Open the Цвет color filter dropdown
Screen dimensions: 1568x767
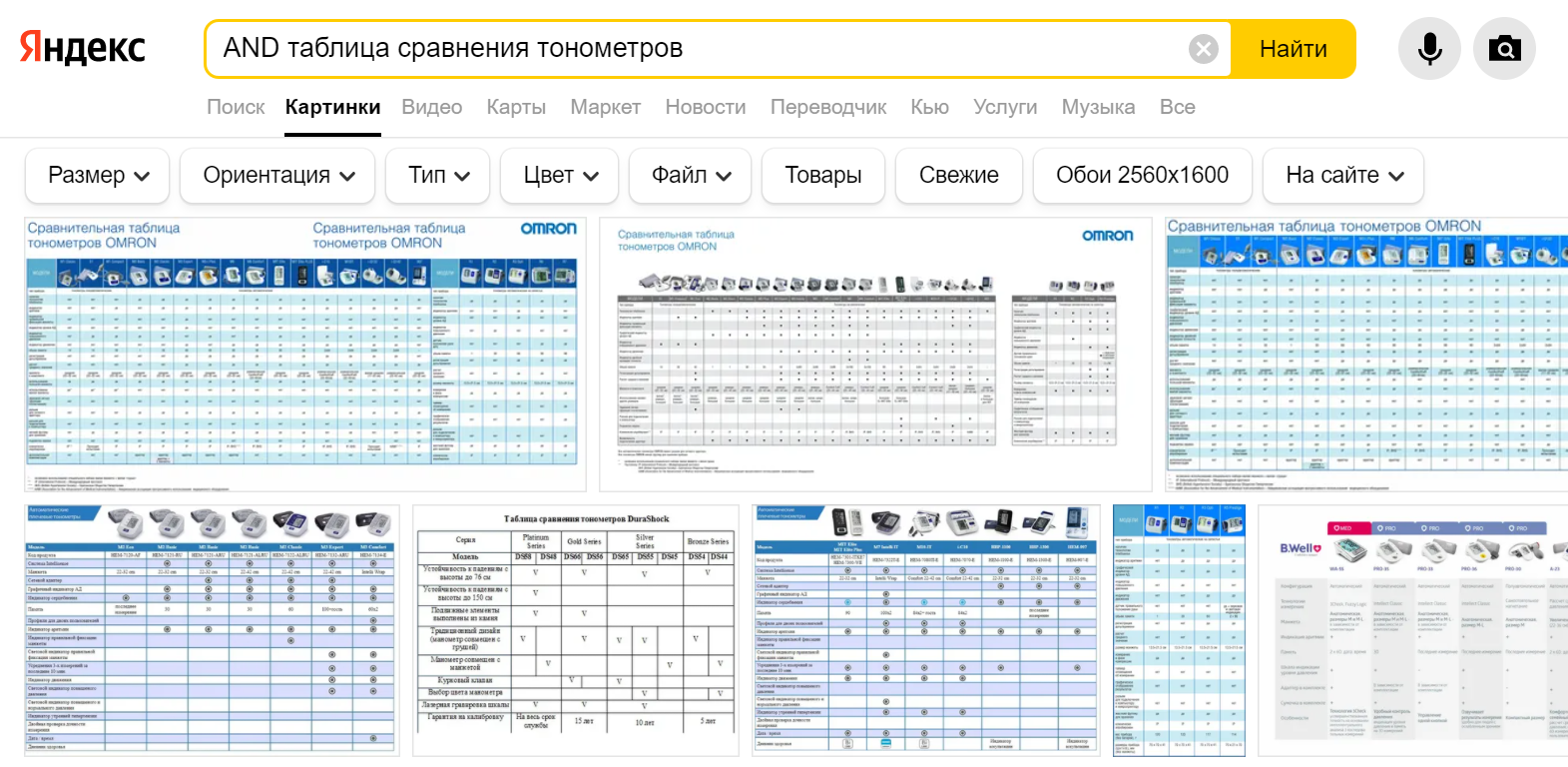point(560,176)
